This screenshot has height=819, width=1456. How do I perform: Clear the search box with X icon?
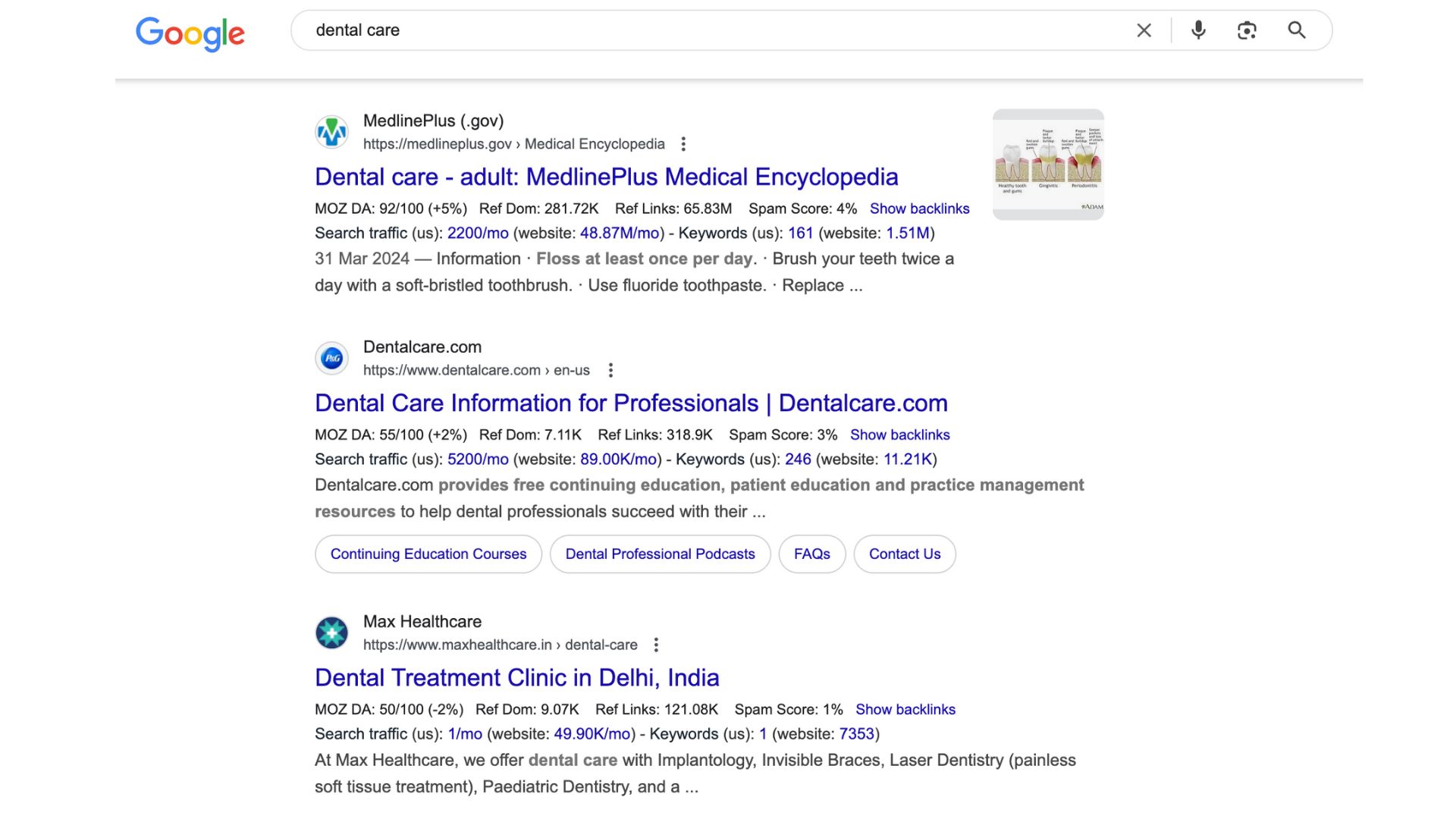[x=1144, y=30]
